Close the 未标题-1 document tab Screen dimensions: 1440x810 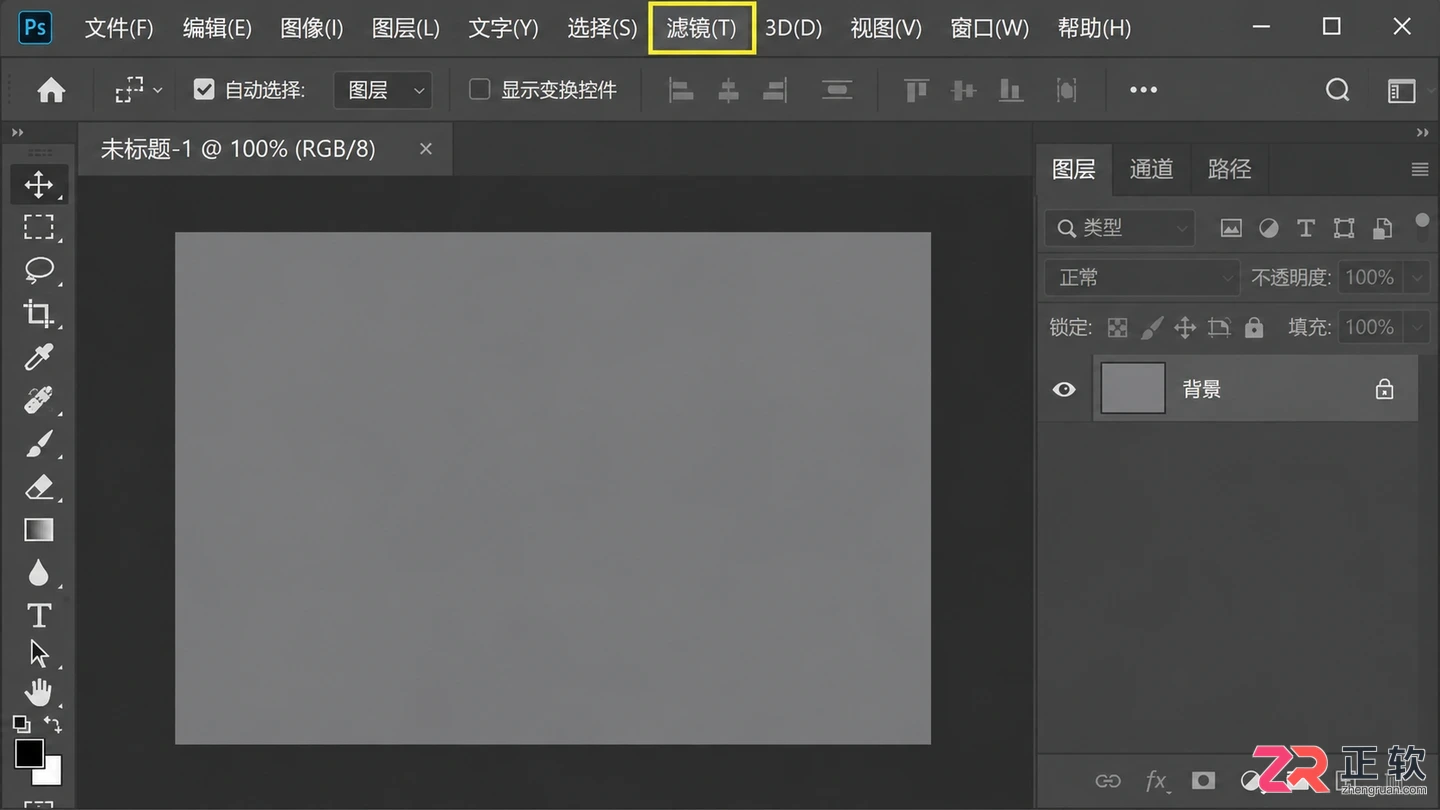426,149
